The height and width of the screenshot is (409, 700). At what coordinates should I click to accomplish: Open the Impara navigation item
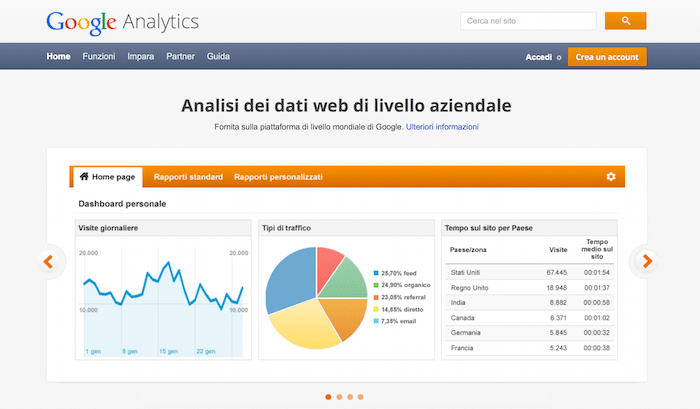tap(141, 56)
